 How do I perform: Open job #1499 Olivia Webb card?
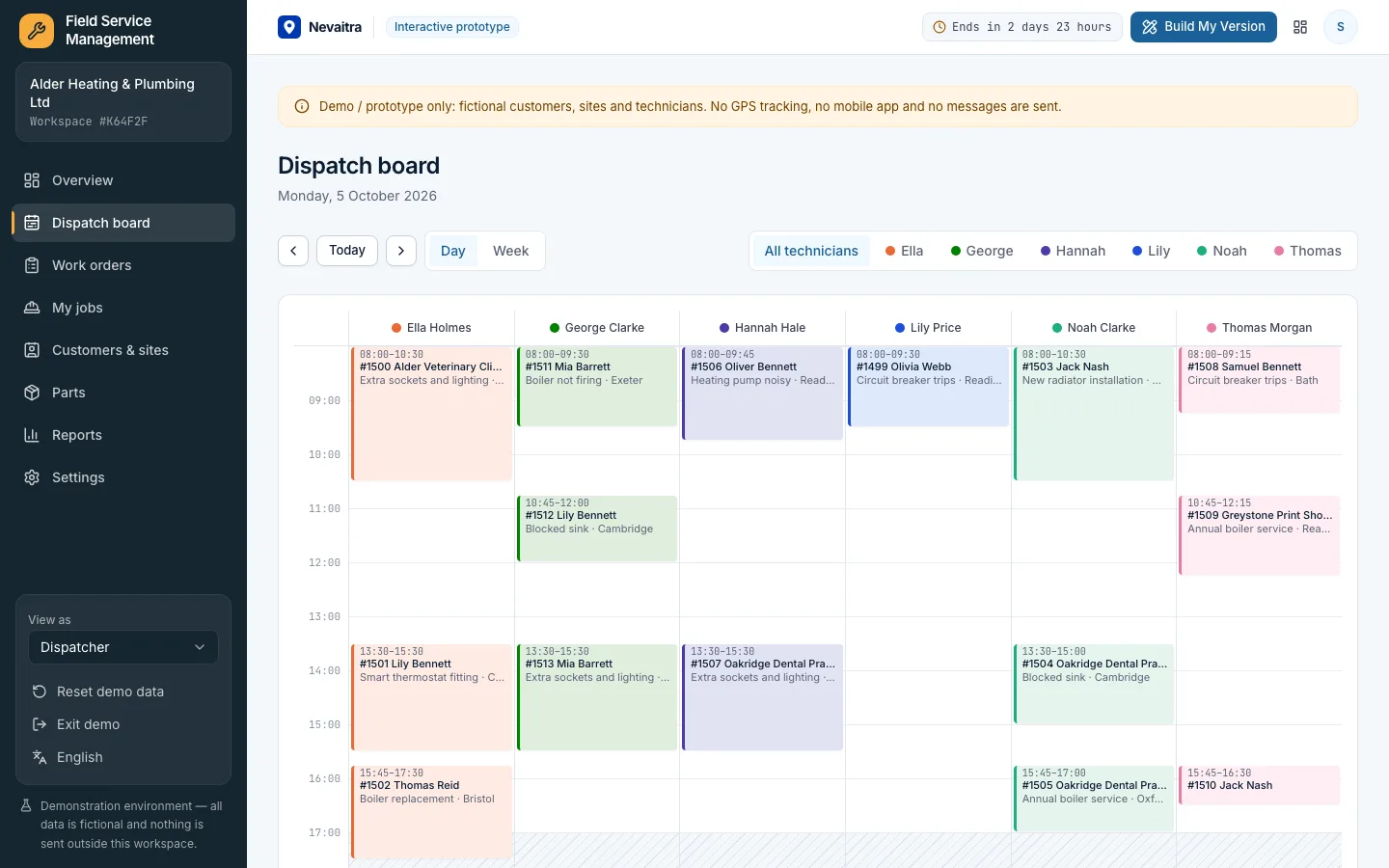[x=928, y=387]
